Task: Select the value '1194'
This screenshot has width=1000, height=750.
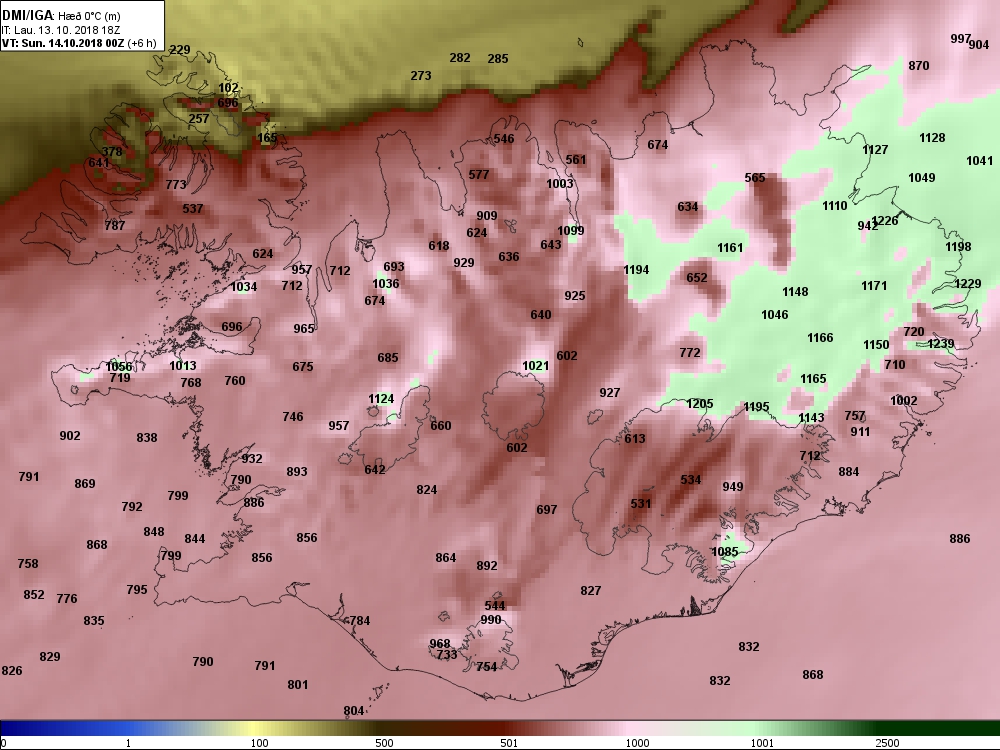Action: (636, 270)
